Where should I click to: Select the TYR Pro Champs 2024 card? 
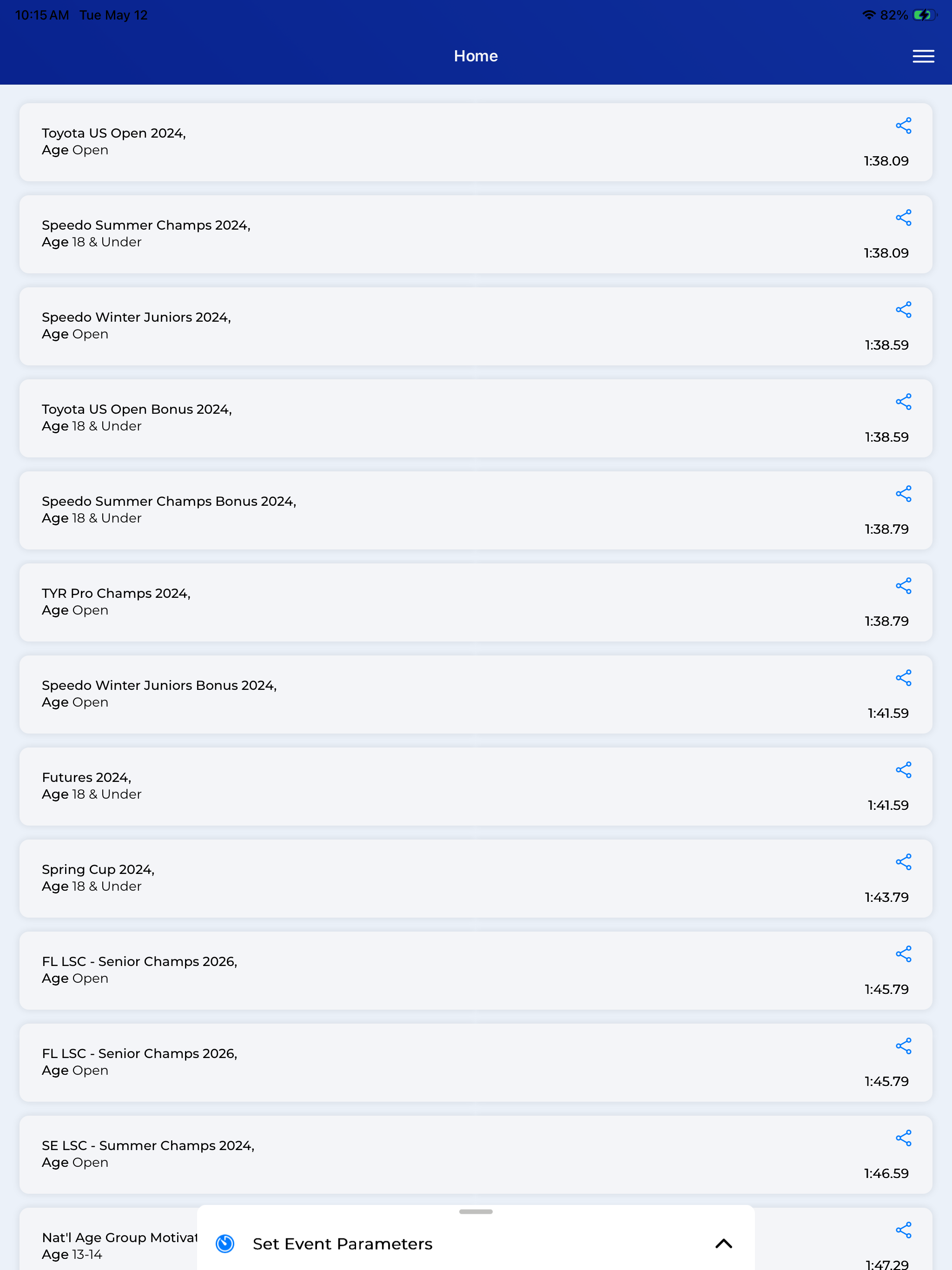[x=476, y=602]
